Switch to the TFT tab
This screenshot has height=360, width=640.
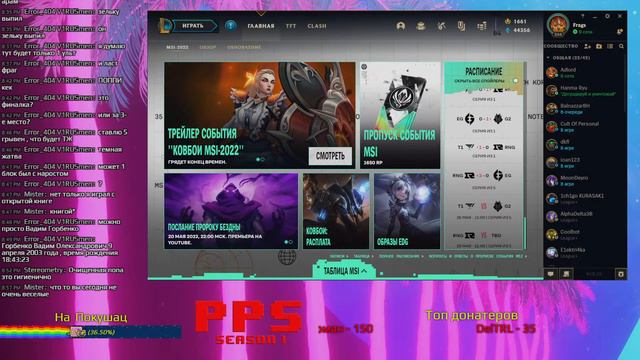[291, 26]
